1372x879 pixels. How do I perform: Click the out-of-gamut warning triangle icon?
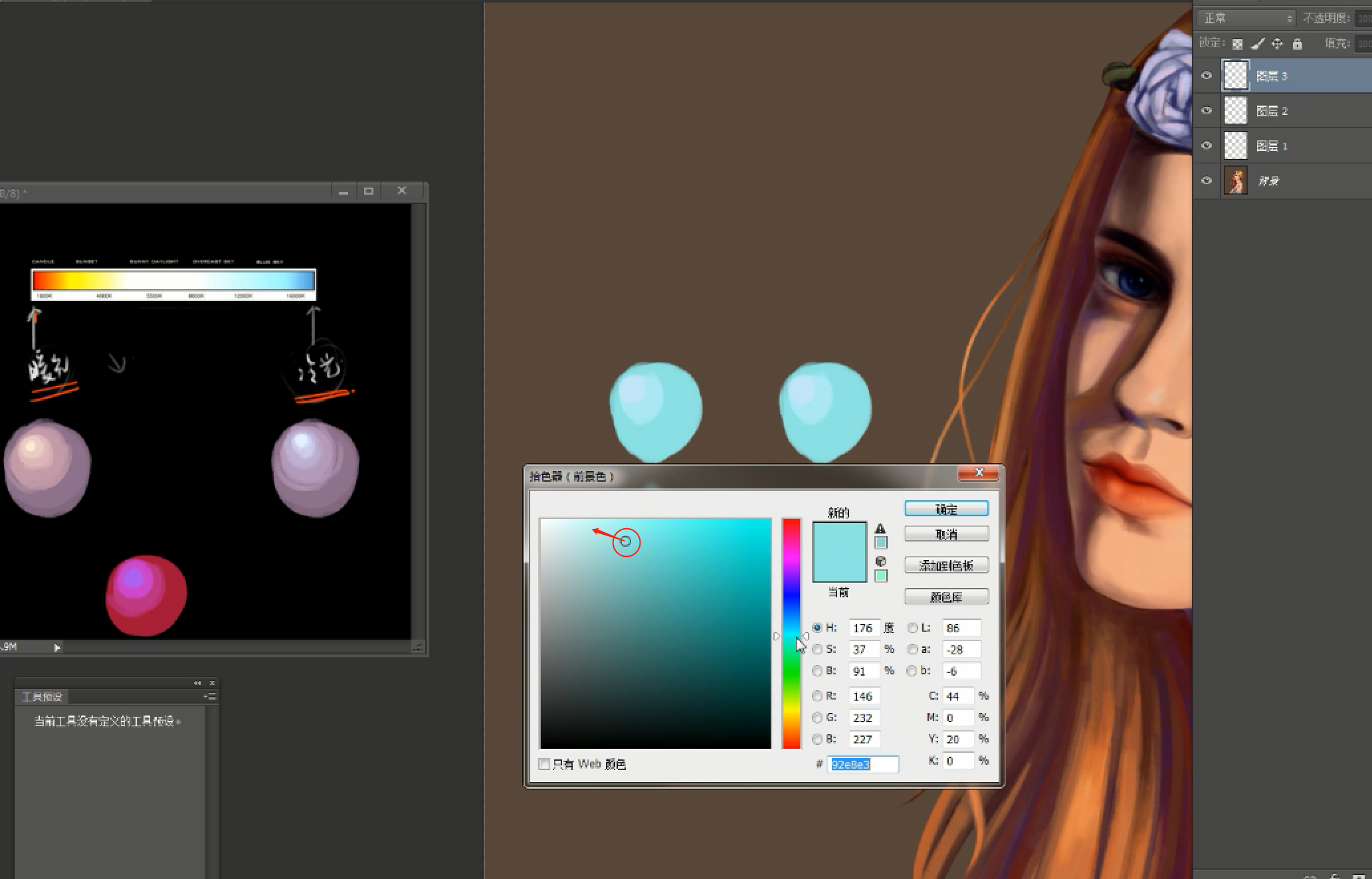click(880, 529)
